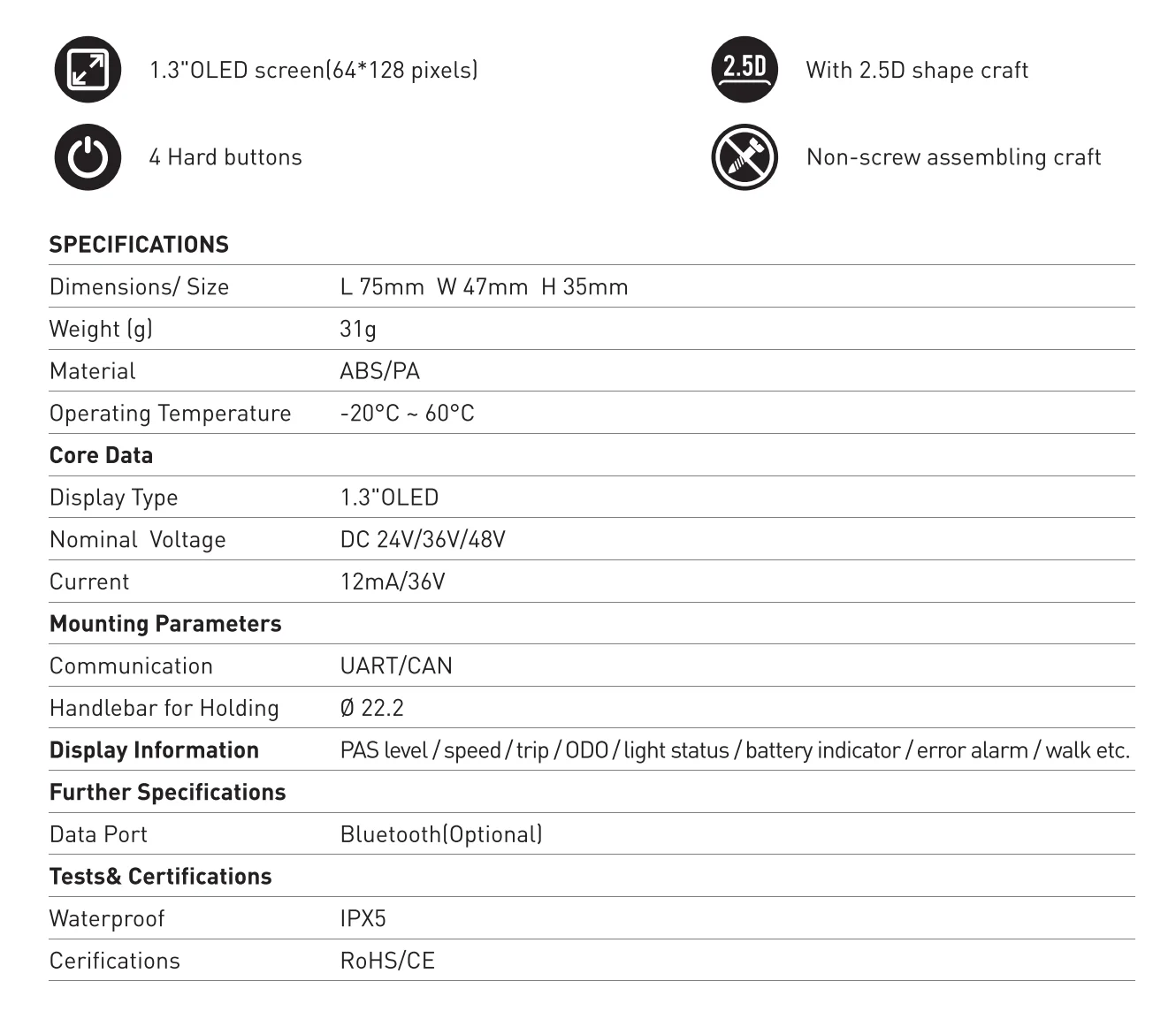
Task: Select the Core Data section header
Action: point(101,455)
